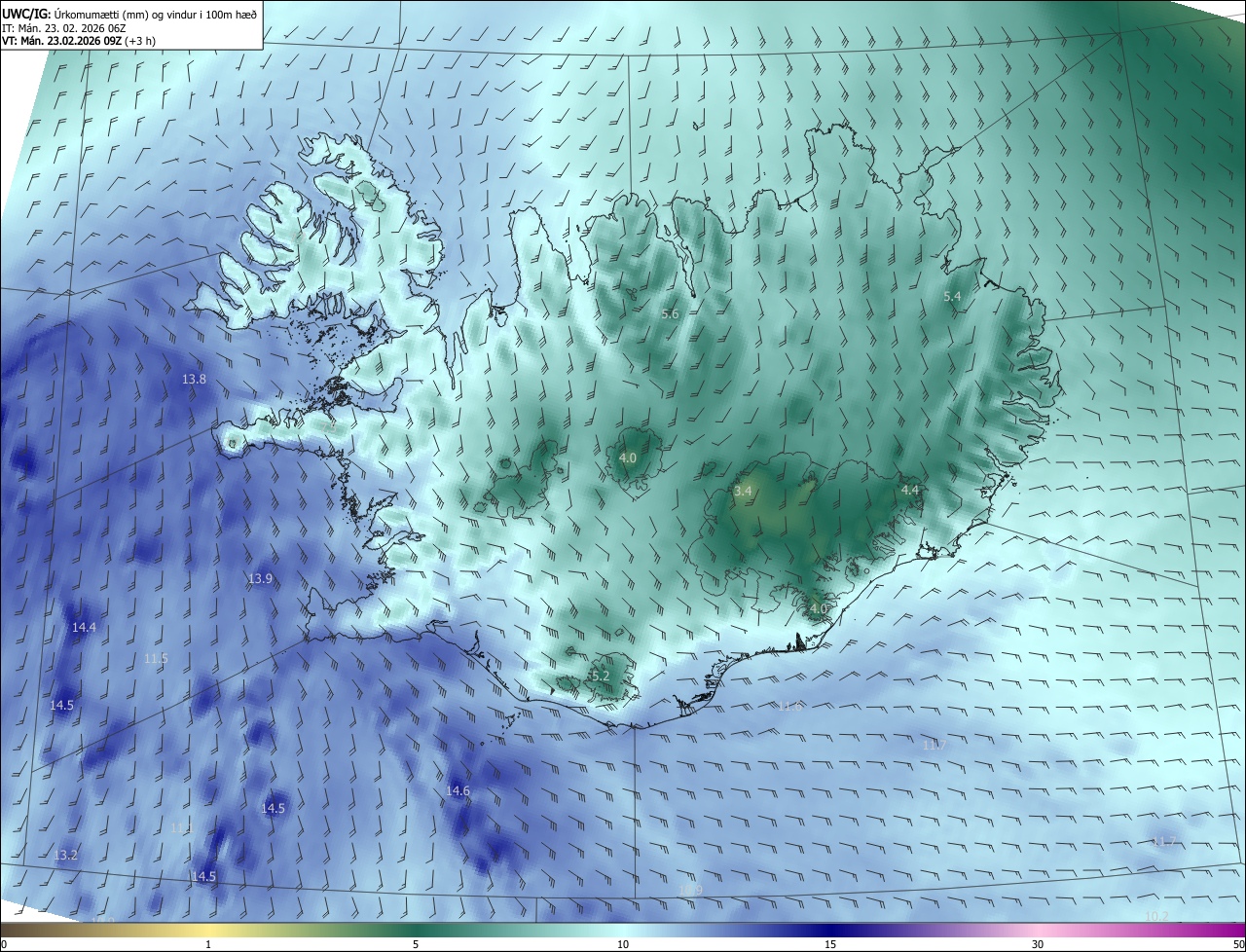Click the 5 tick on colour scale
This screenshot has width=1246, height=952.
click(416, 944)
